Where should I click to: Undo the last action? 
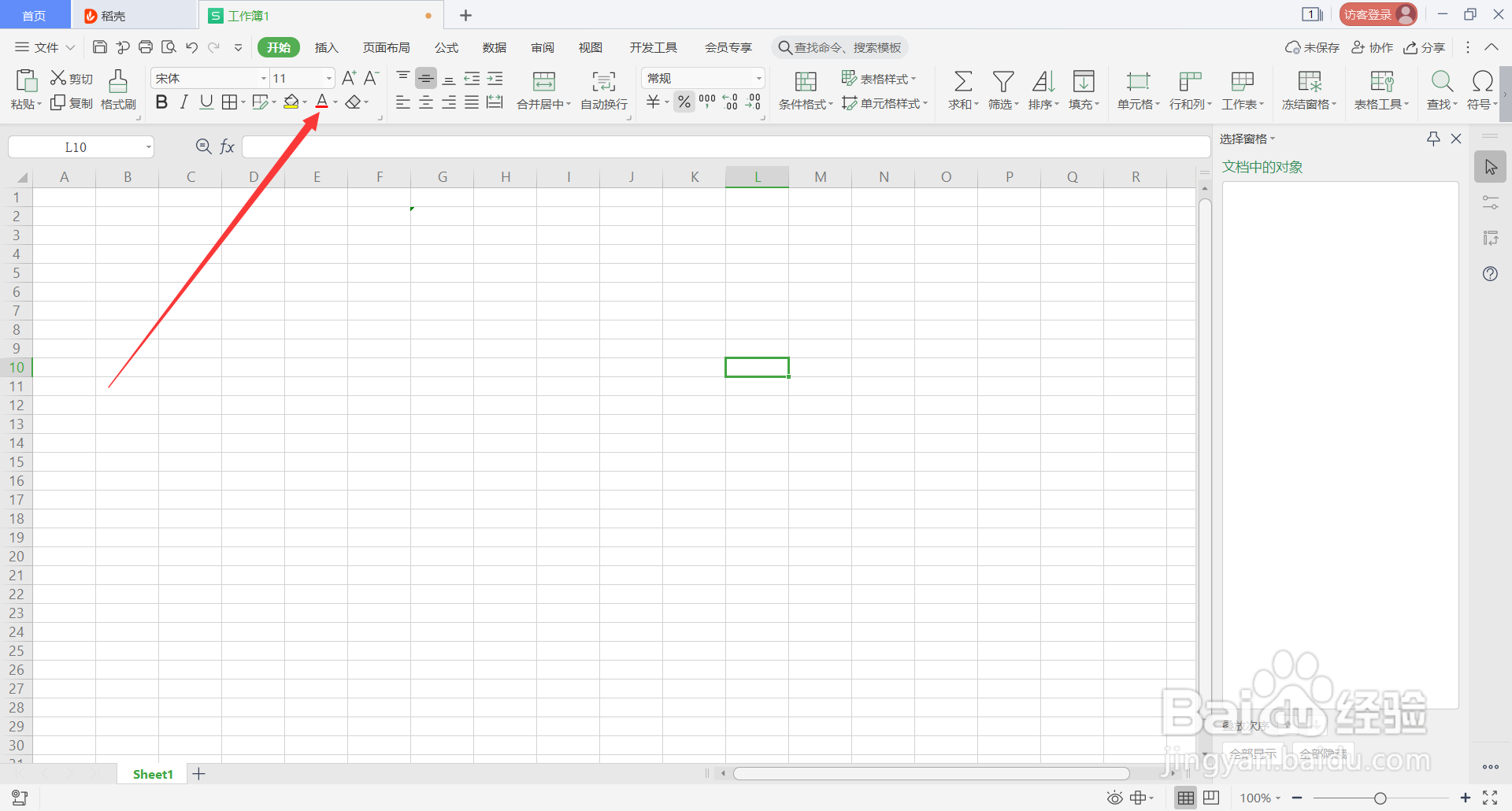(x=191, y=47)
